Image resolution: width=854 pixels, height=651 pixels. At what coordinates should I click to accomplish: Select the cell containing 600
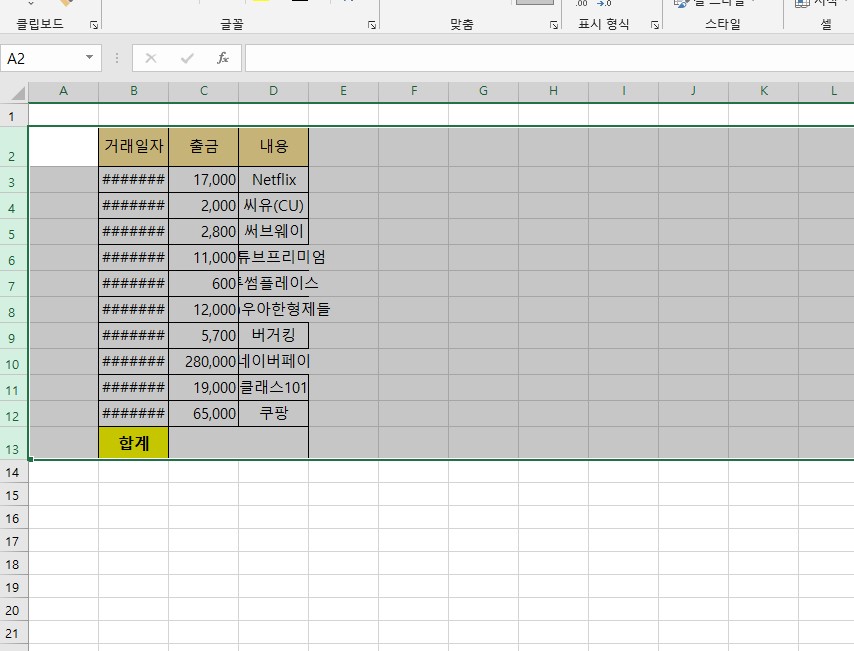204,283
